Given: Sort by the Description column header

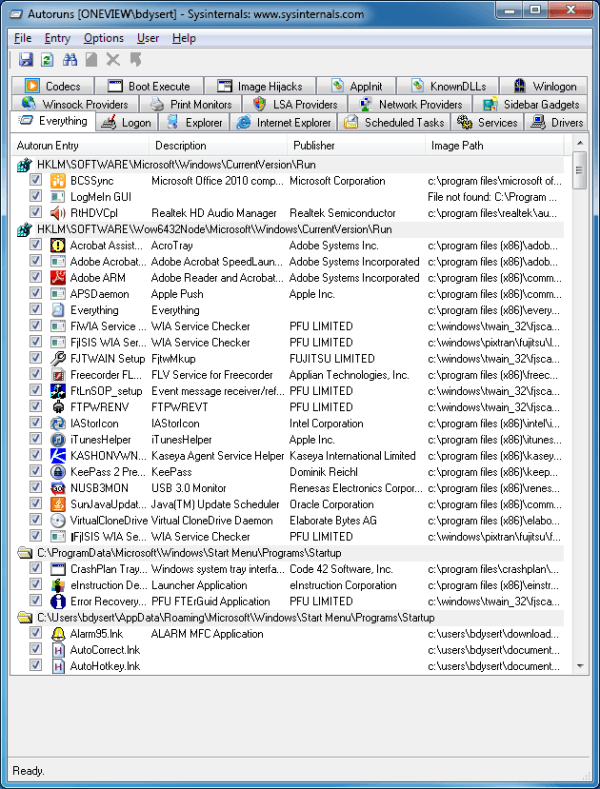Looking at the screenshot, I should click(218, 145).
